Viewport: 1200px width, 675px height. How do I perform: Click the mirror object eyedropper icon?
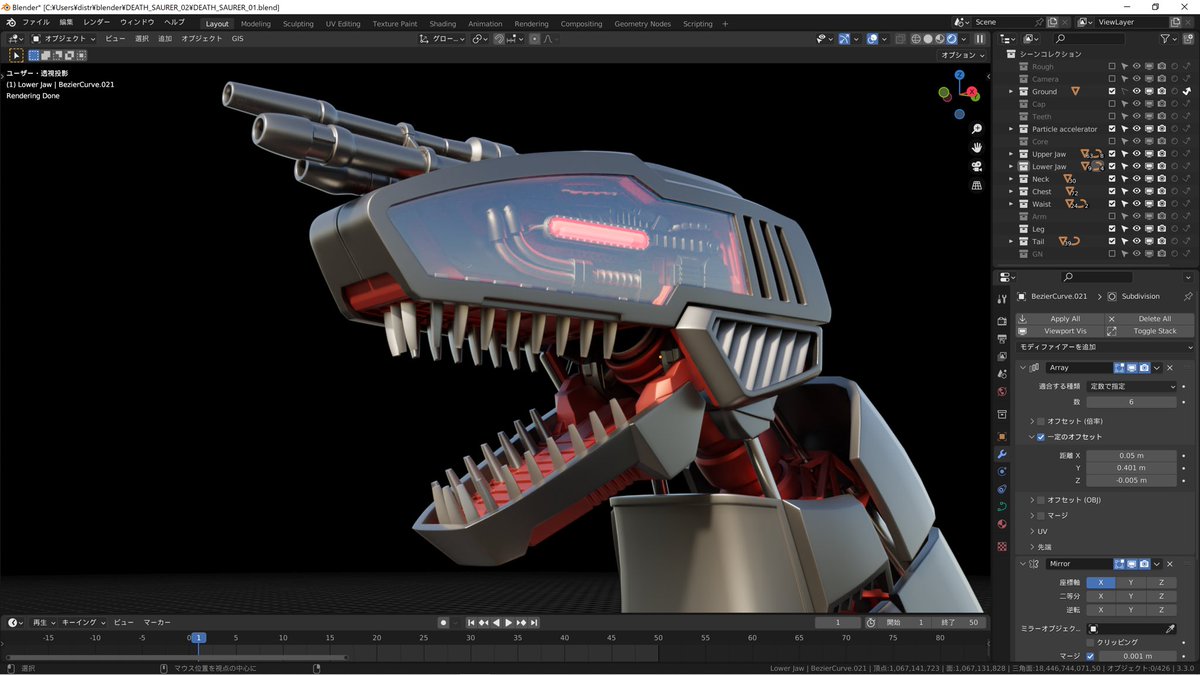[1171, 628]
